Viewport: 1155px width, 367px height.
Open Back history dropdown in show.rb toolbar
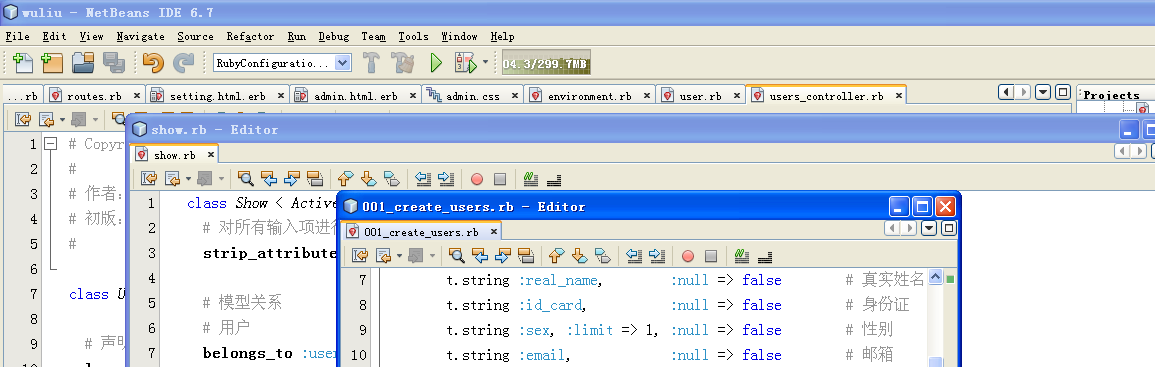coord(189,178)
